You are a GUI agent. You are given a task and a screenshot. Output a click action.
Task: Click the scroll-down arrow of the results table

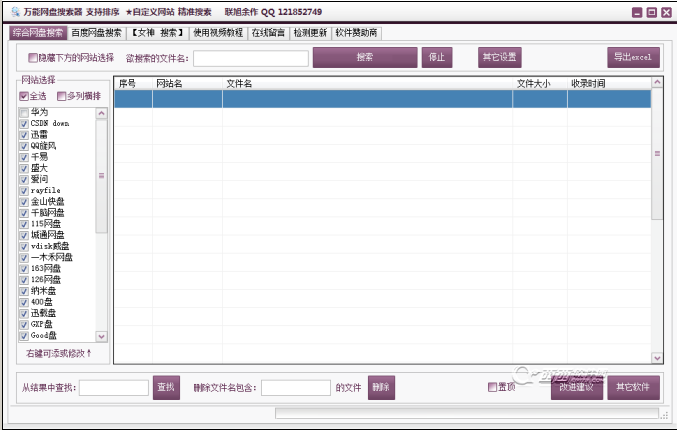657,357
